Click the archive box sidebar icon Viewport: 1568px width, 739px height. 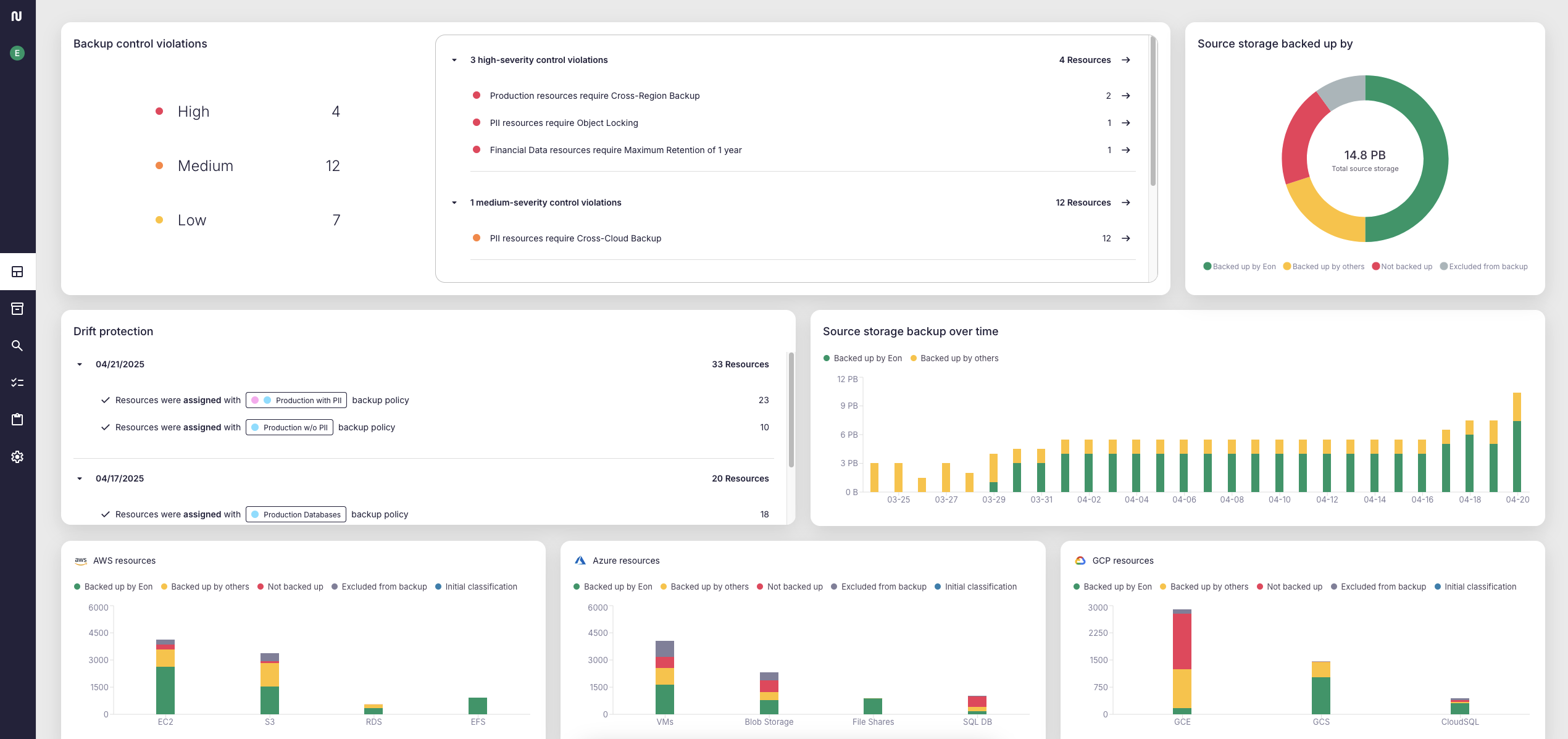[x=17, y=309]
